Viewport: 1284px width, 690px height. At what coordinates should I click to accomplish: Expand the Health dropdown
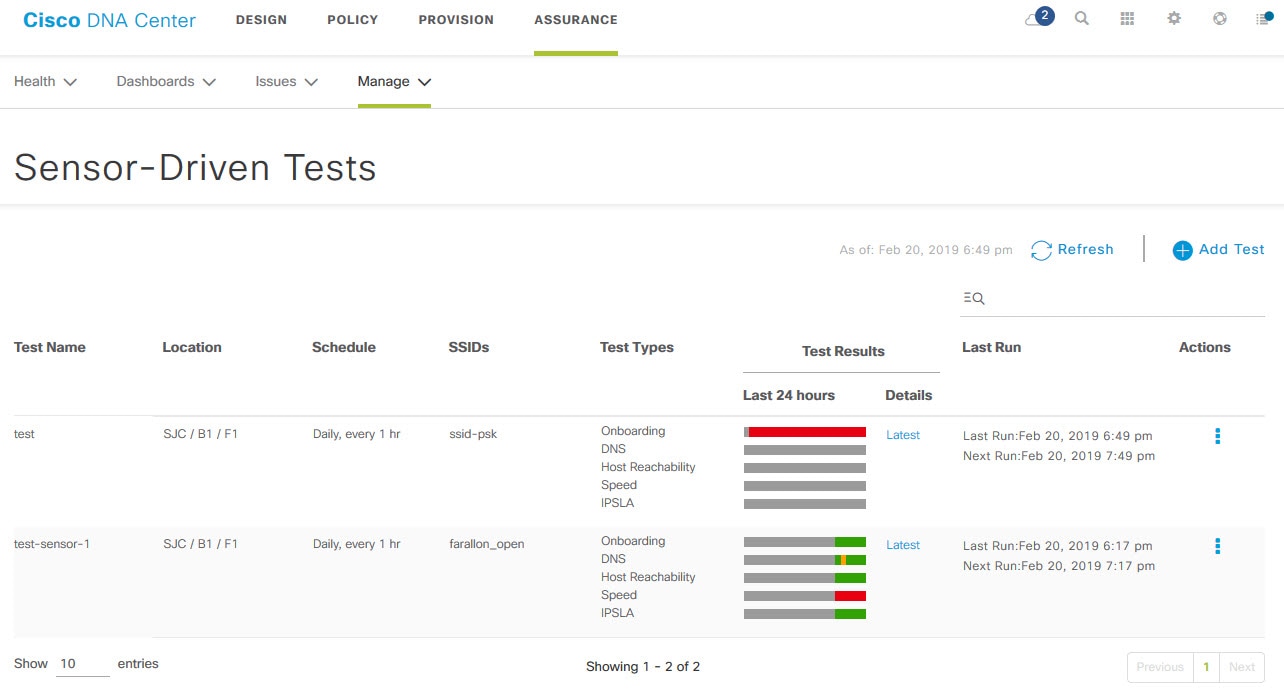coord(45,82)
